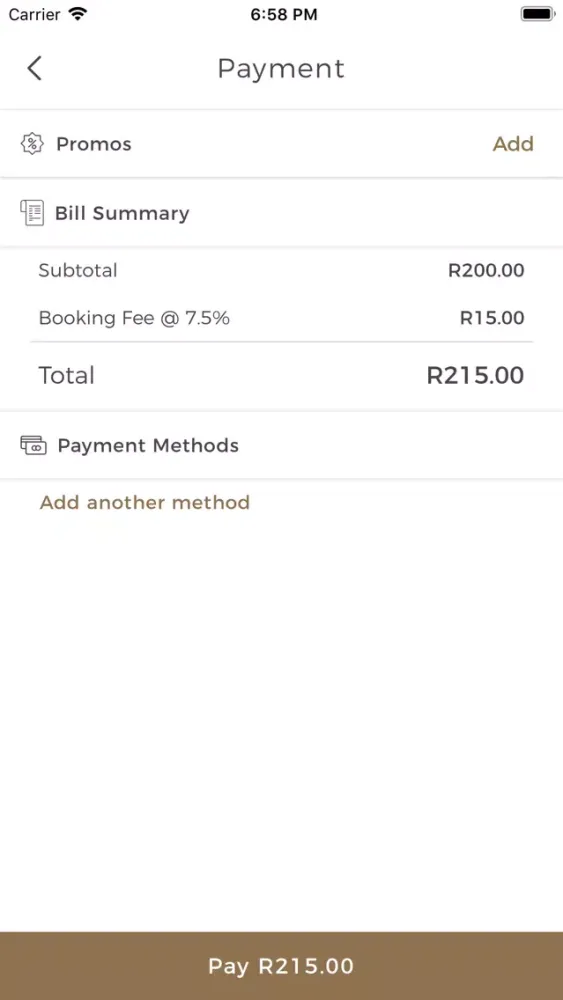The image size is (563, 1000).
Task: Tap the battery icon in status bar
Action: pos(537,14)
